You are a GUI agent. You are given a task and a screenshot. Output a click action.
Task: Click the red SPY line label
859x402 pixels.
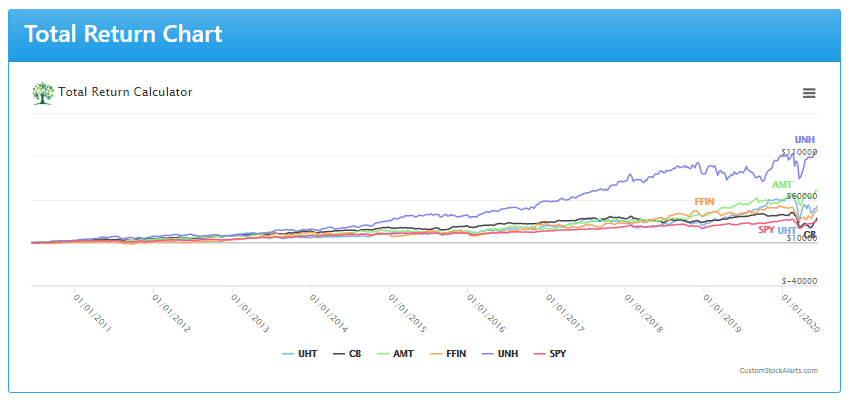click(766, 229)
